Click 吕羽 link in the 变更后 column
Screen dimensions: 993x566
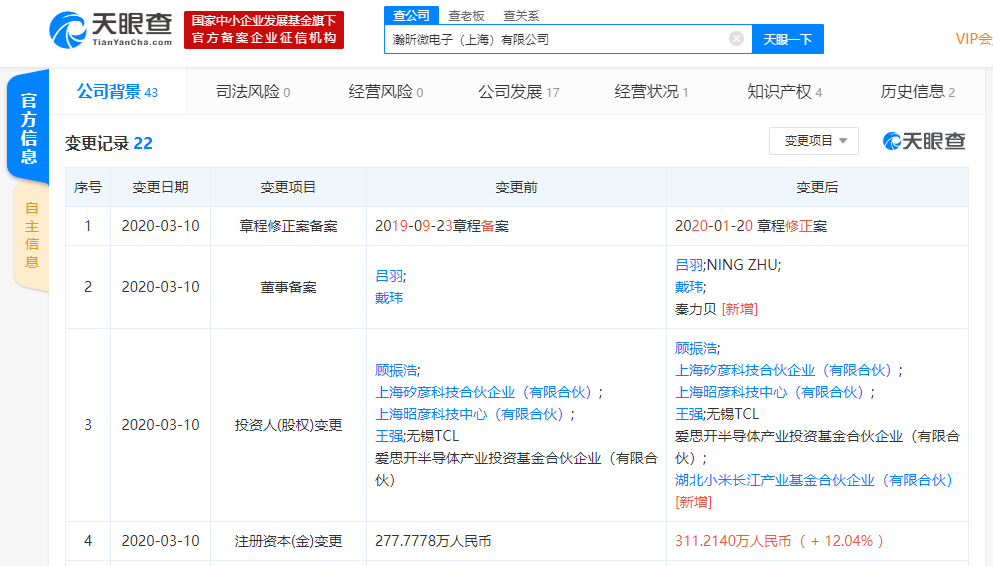[689, 265]
